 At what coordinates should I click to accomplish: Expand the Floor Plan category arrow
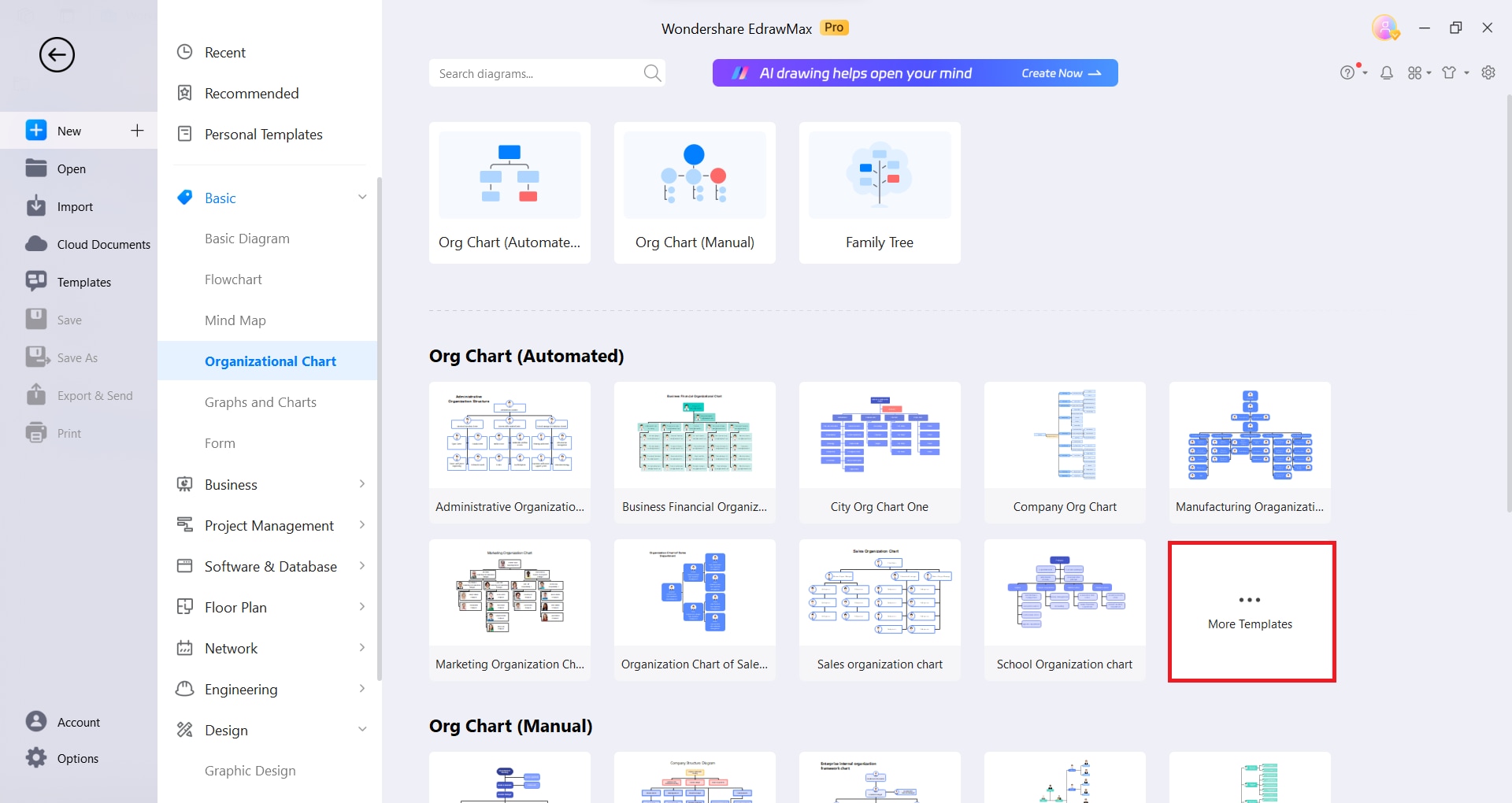tap(362, 607)
